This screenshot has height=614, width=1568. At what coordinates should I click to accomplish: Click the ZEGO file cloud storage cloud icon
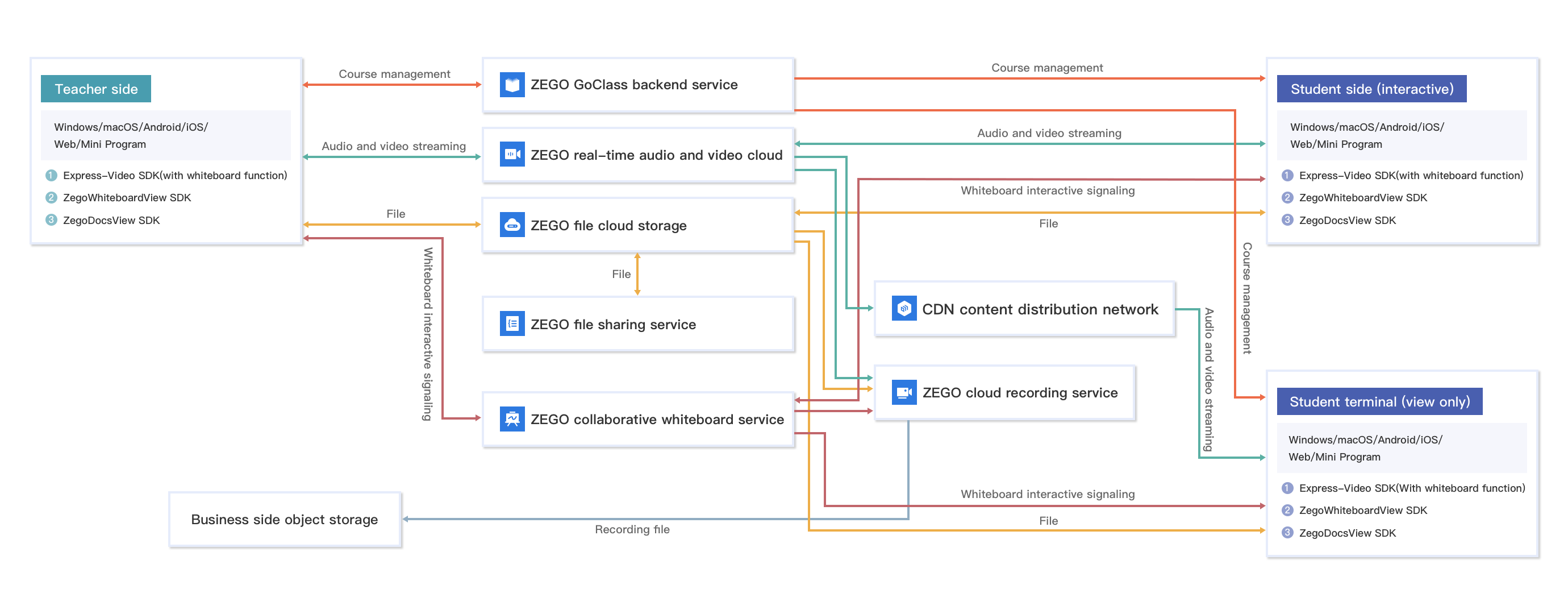[x=512, y=225]
